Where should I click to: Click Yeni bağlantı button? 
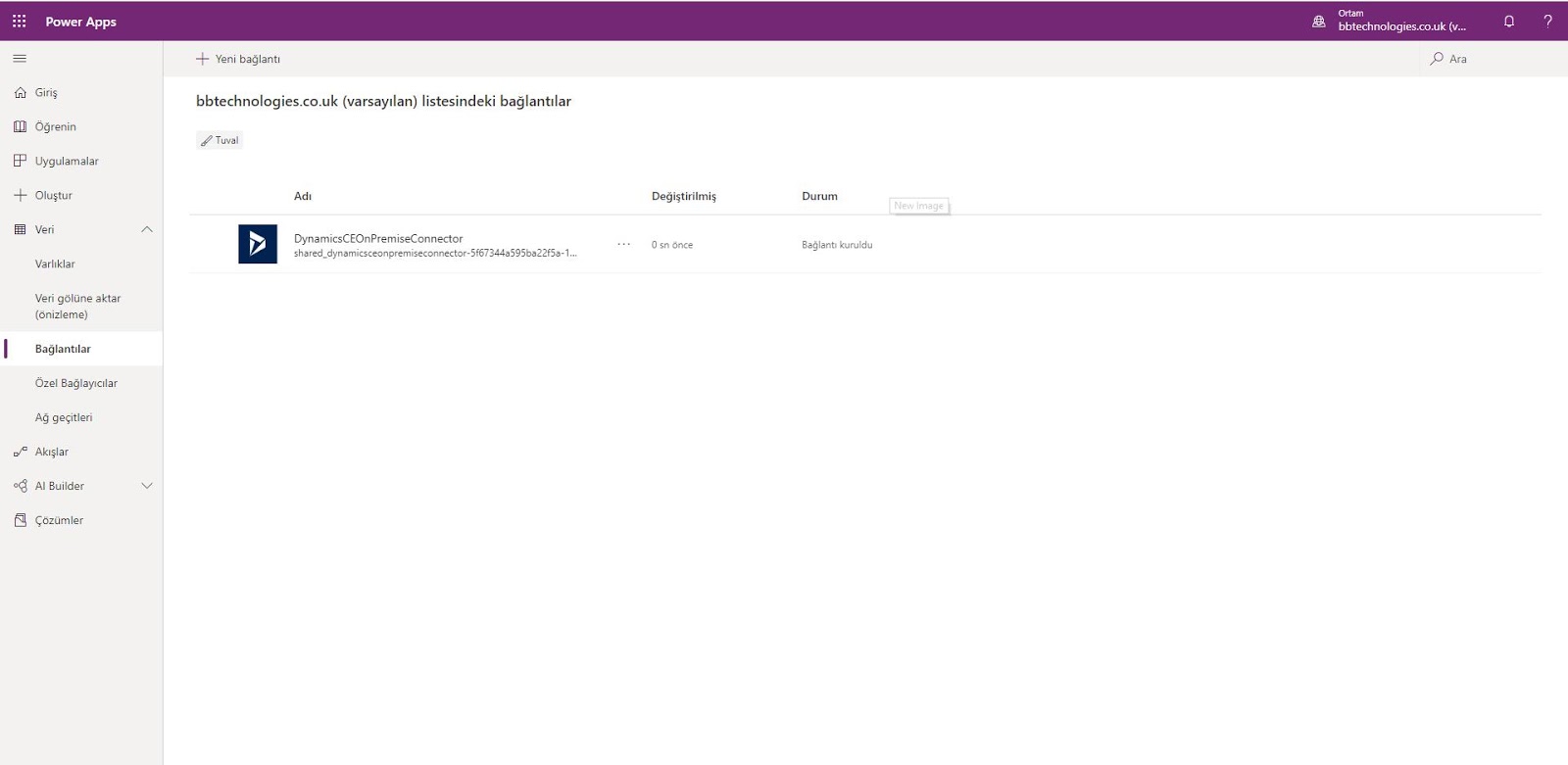(x=238, y=59)
